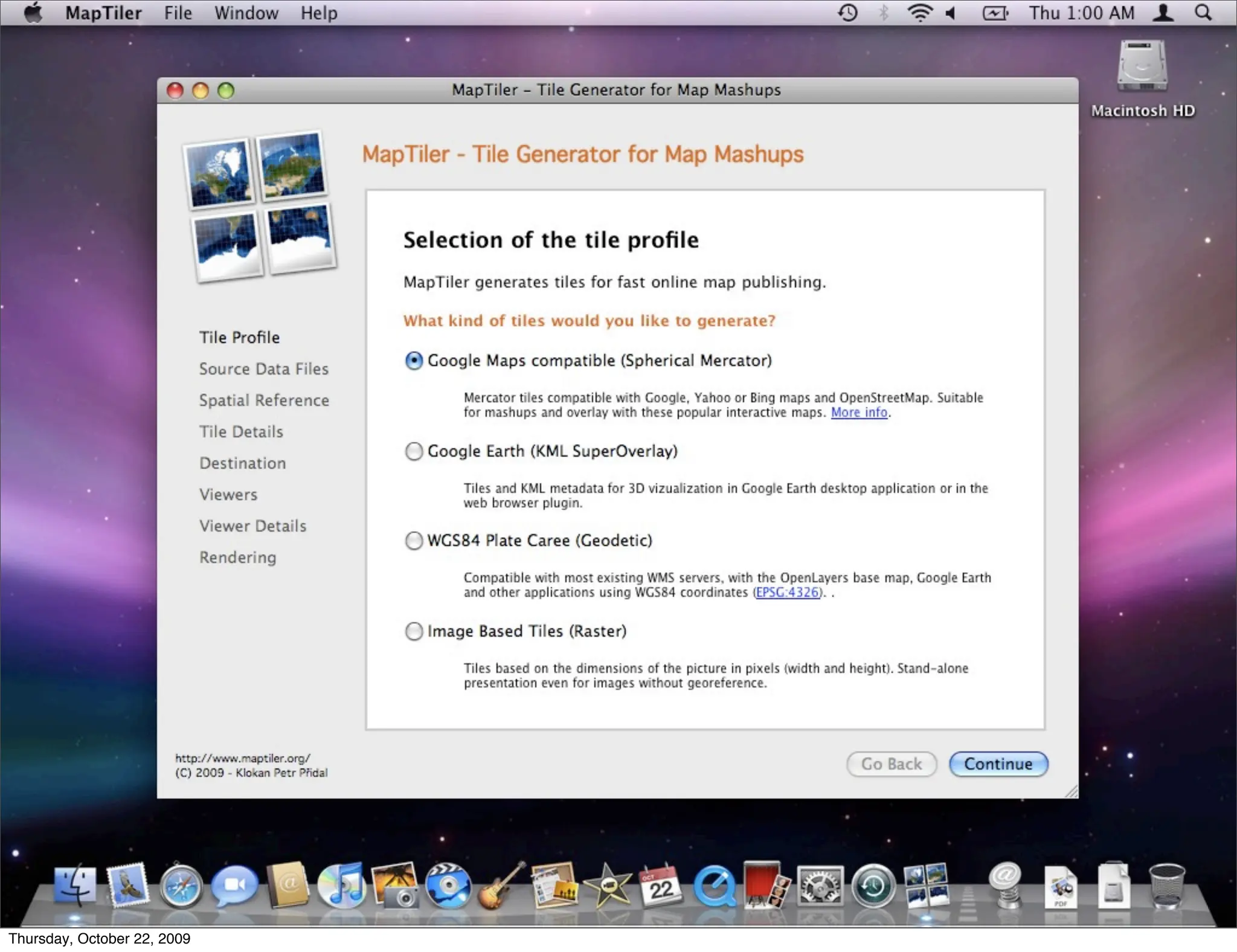This screenshot has height=952, width=1237.
Task: Select Google Maps compatible Spherical Mercator option
Action: pos(414,361)
